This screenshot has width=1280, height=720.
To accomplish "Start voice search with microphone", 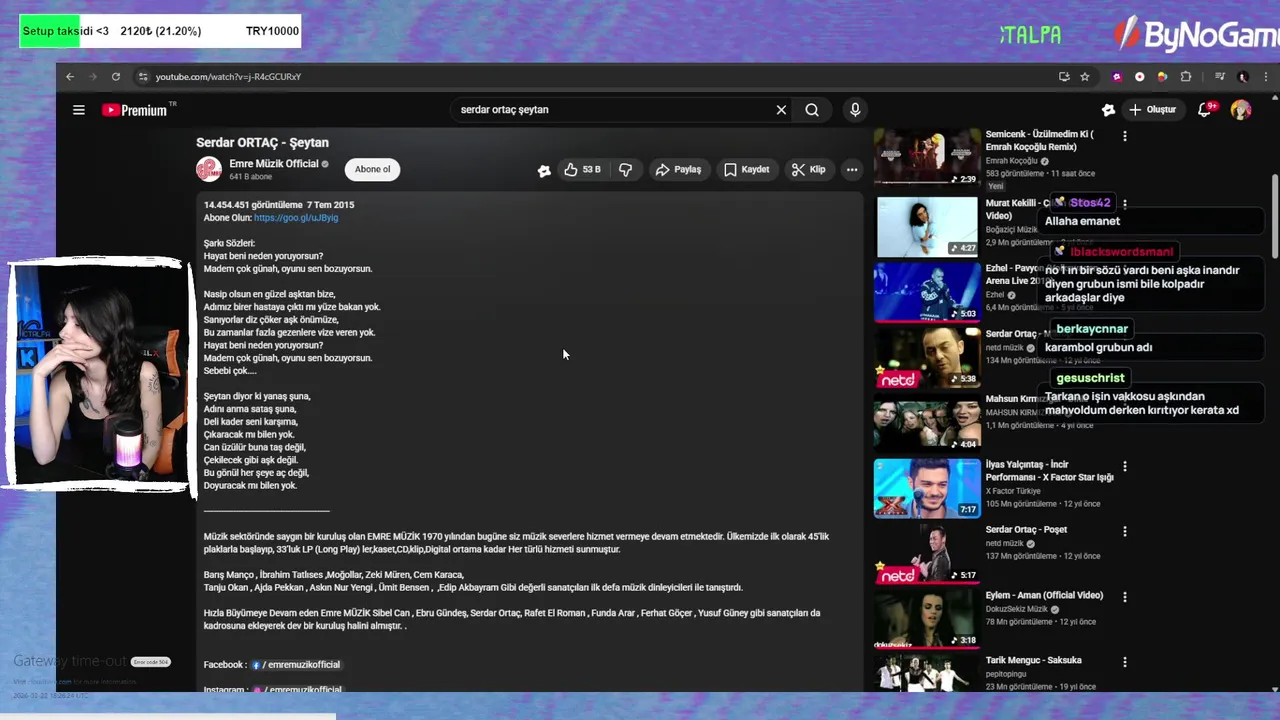I will click(855, 110).
